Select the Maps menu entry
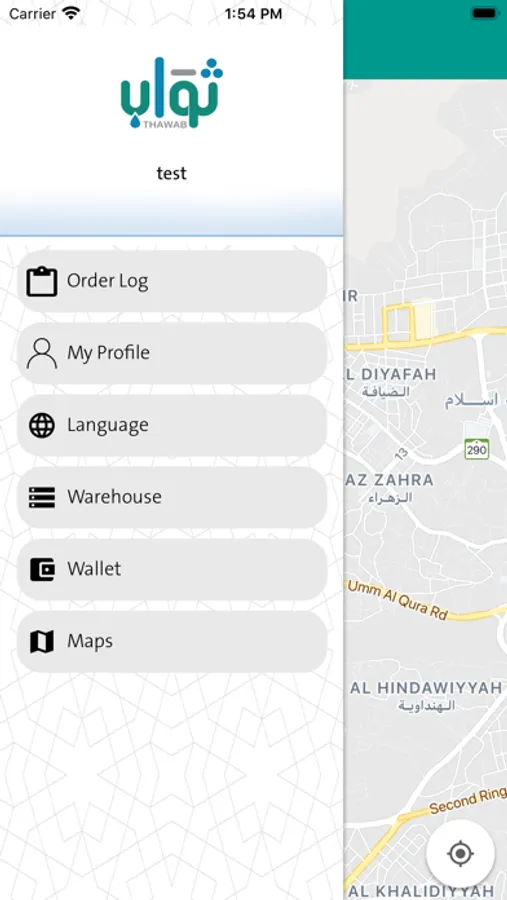The image size is (507, 900). [172, 641]
